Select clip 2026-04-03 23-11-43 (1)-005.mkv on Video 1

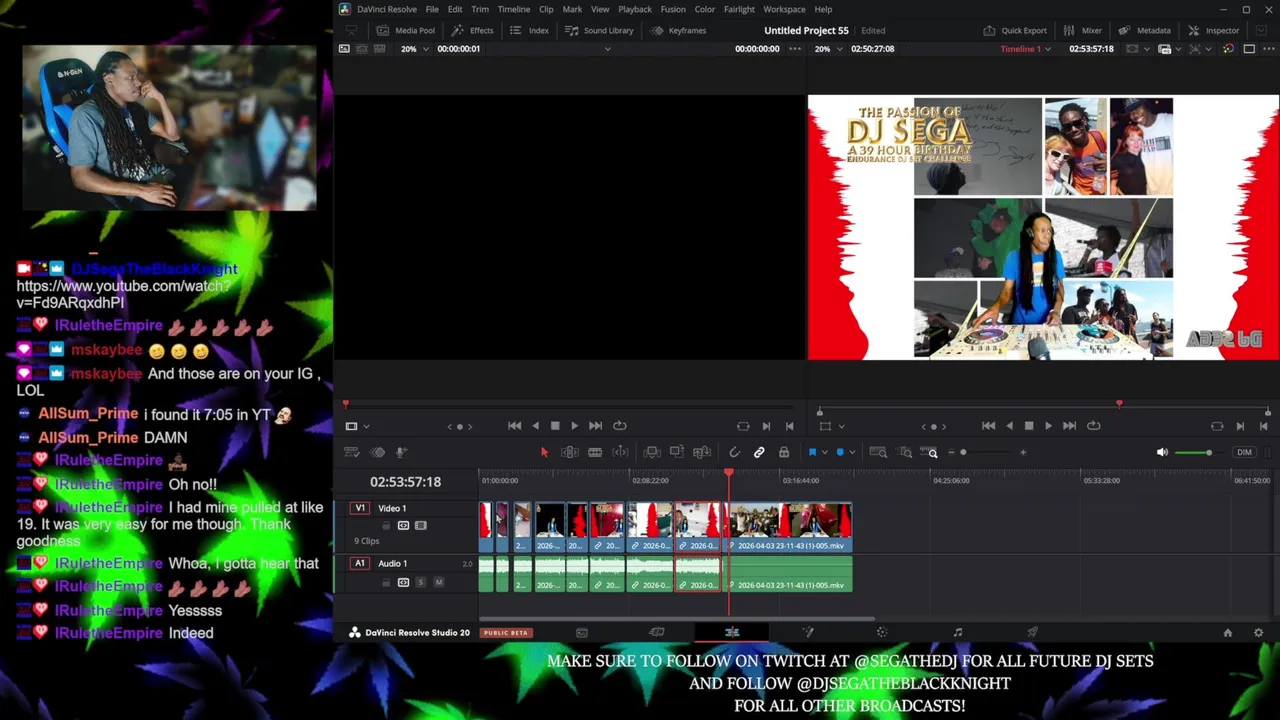[790, 528]
